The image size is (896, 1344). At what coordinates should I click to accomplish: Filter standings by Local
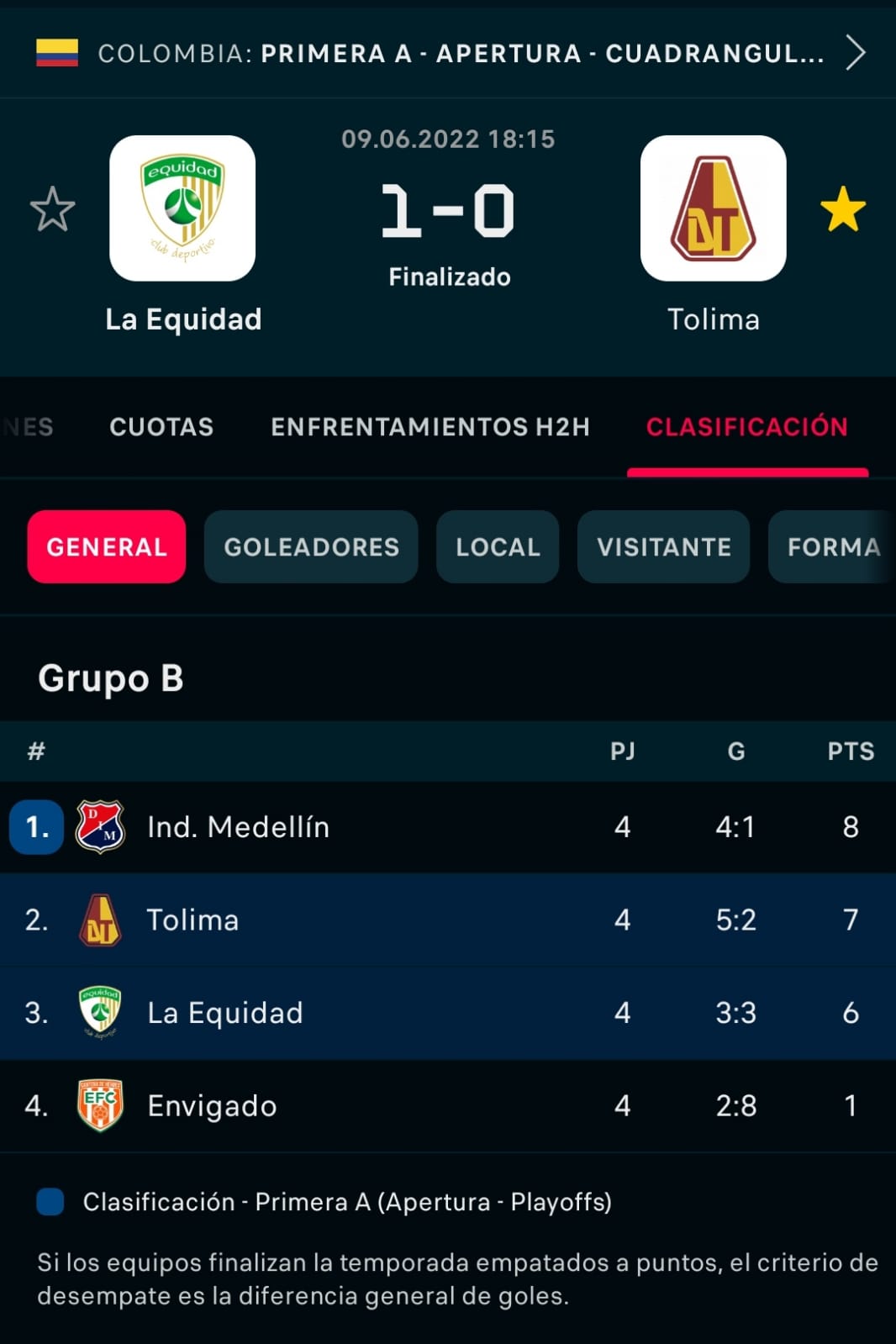click(498, 547)
